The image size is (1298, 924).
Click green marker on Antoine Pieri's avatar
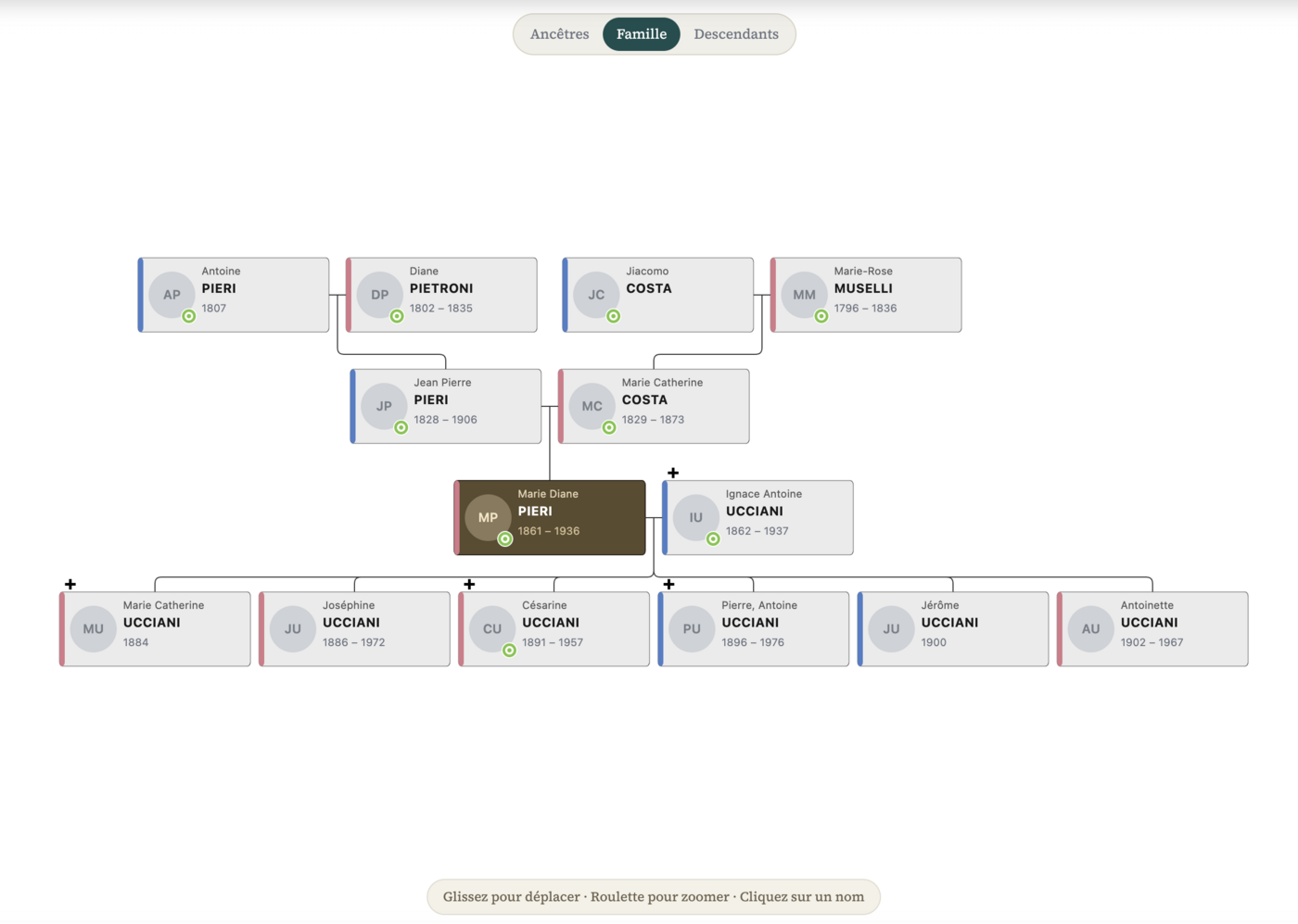[x=188, y=316]
